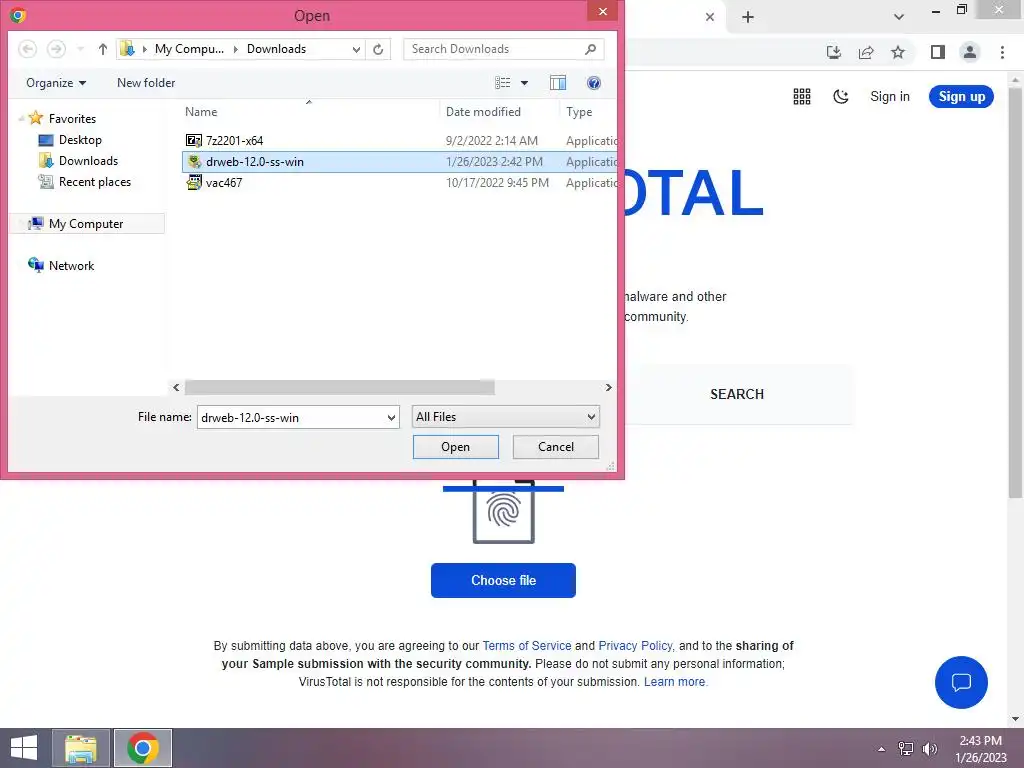The width and height of the screenshot is (1024, 768).
Task: Open the Privacy Policy link
Action: [x=635, y=646]
